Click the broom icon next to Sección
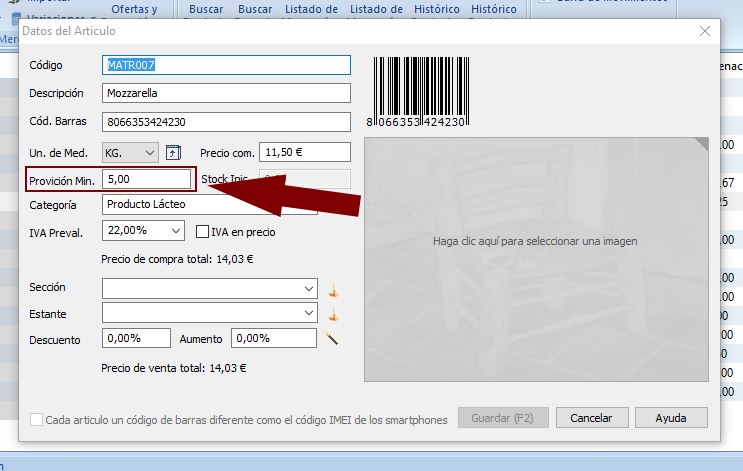 pos(333,289)
